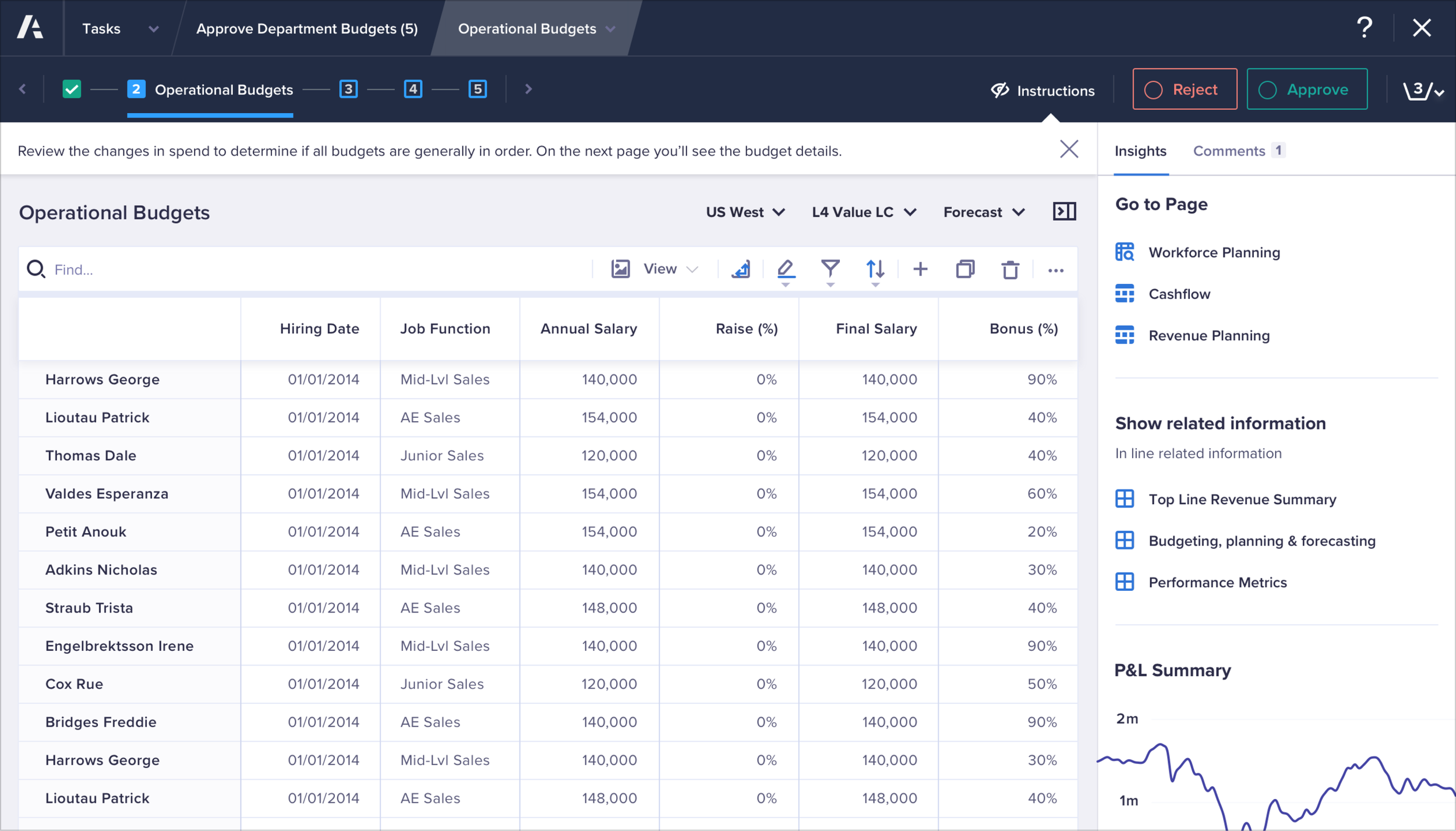Select the Reject radio button
Screen dimensions: 1456x831
(1153, 90)
